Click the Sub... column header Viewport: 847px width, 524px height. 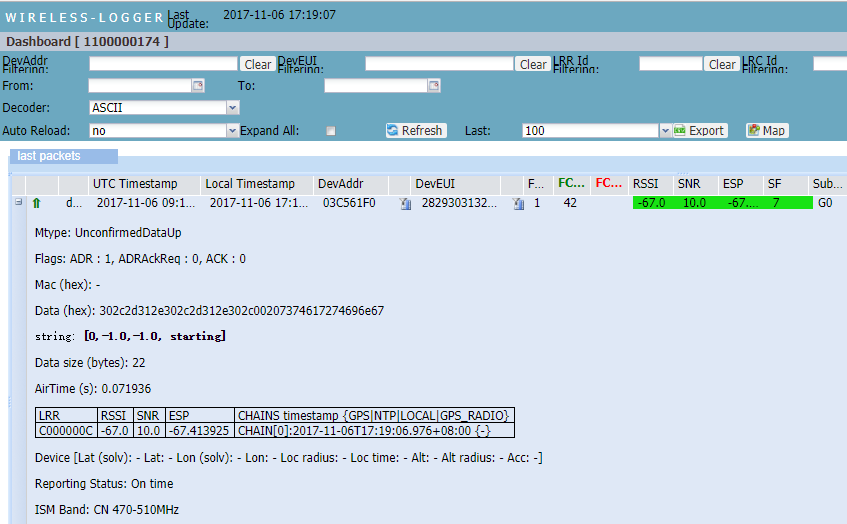click(x=828, y=184)
